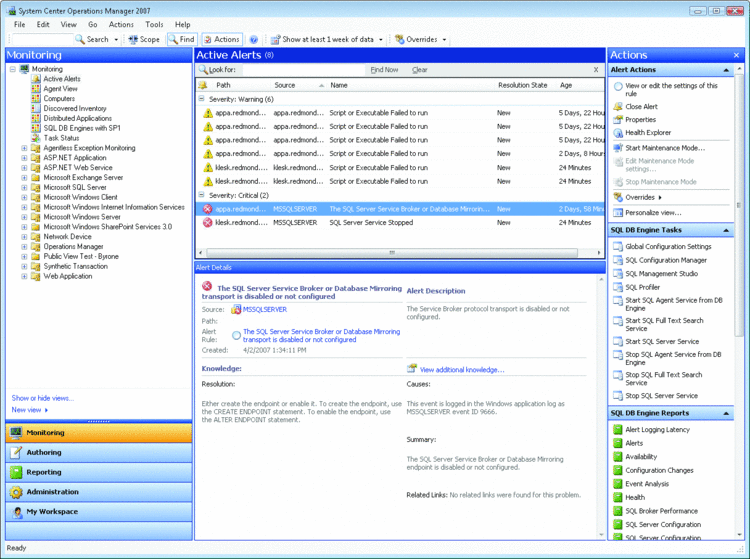750x559 pixels.
Task: Toggle the Find toolbar button
Action: 181,40
